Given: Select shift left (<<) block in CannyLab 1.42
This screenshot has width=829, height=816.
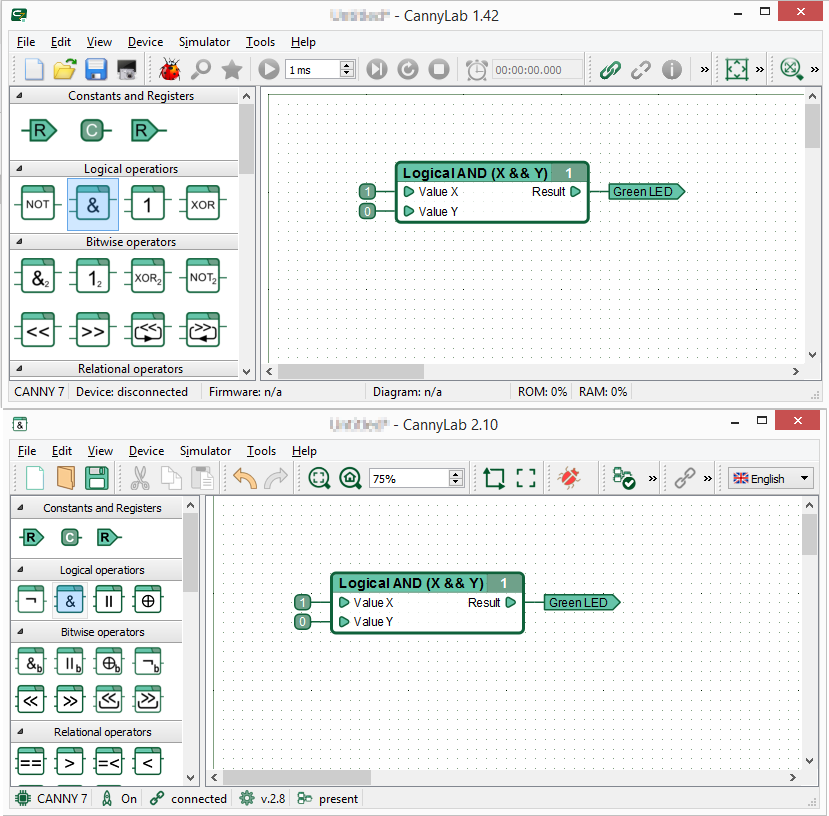Looking at the screenshot, I should coord(38,331).
